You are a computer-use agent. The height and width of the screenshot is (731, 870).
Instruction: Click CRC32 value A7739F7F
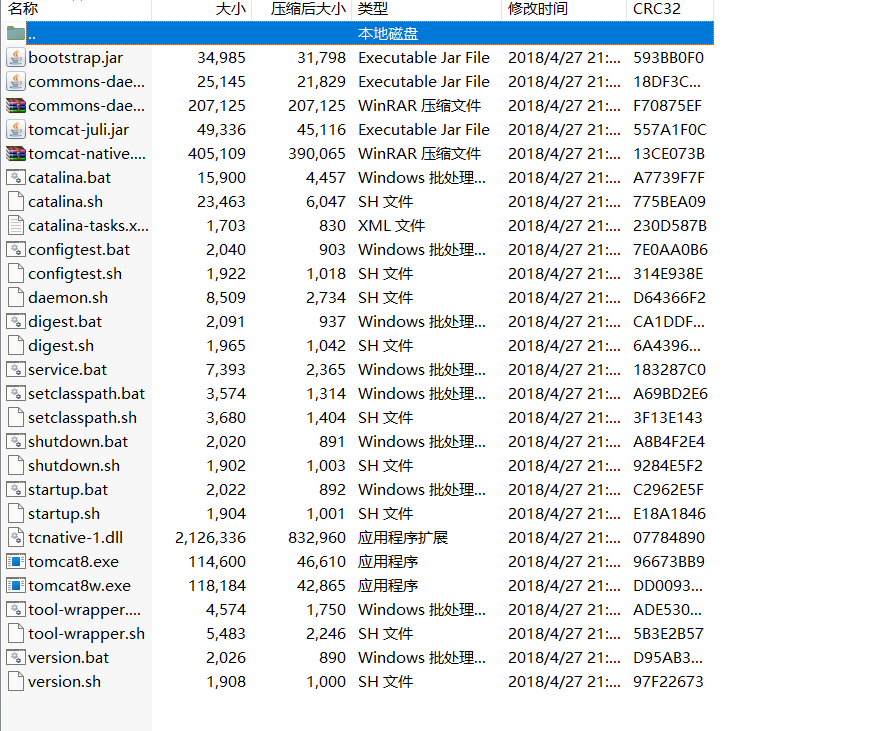point(669,178)
